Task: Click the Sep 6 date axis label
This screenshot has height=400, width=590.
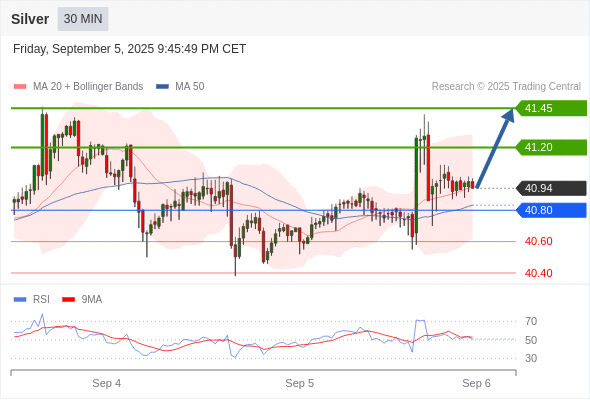Action: [476, 383]
